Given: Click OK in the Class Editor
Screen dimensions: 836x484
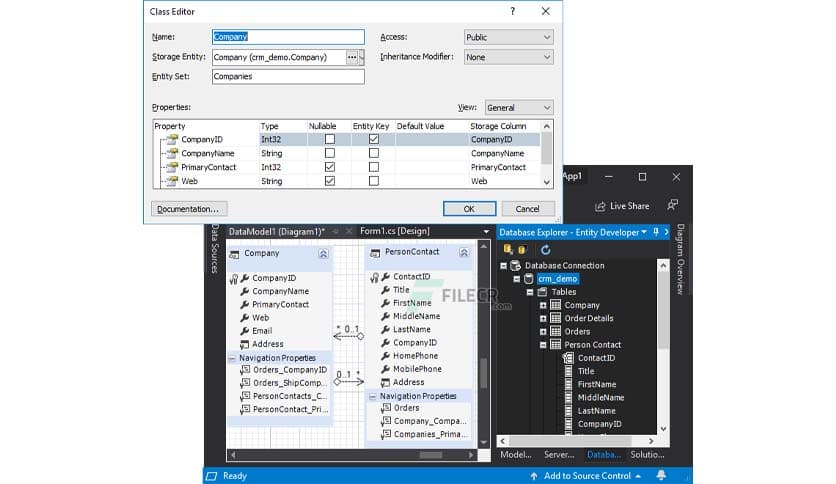Looking at the screenshot, I should click(469, 208).
